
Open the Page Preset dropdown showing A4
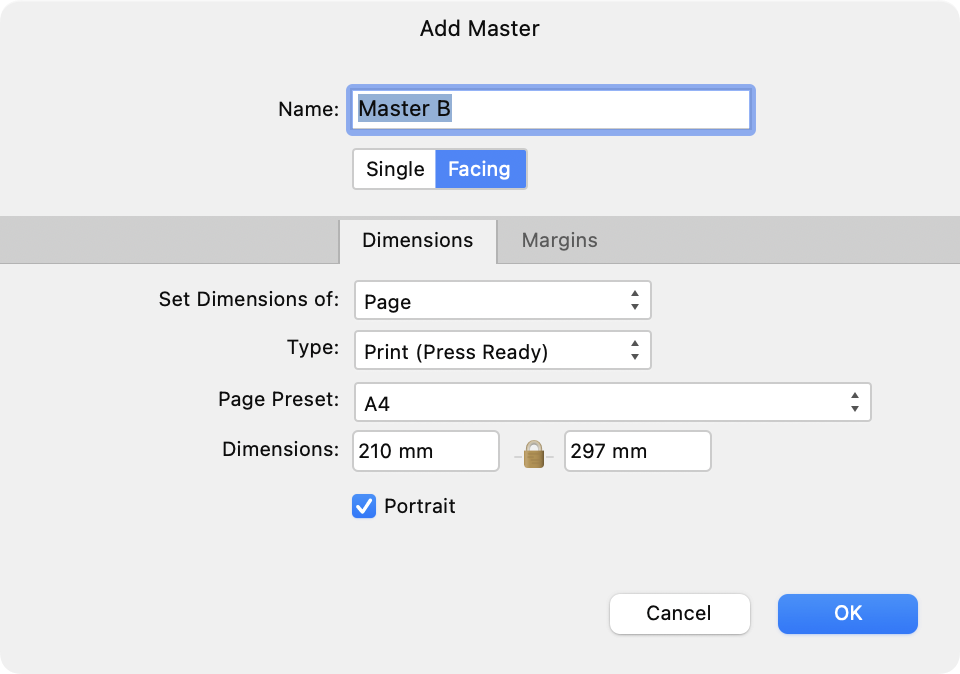point(600,400)
